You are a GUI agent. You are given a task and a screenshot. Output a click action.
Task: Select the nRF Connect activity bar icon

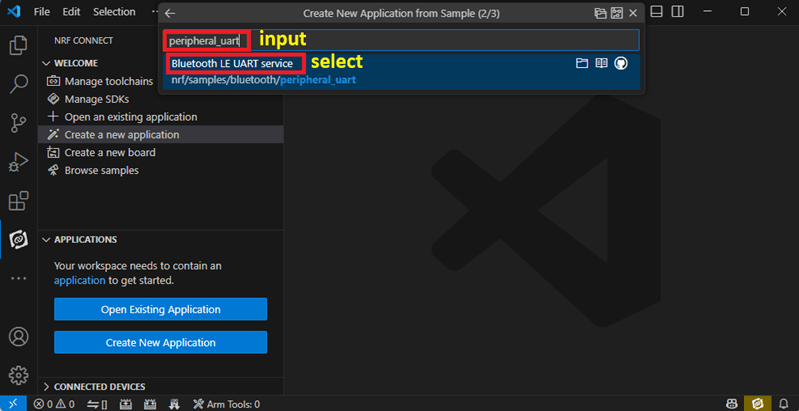pos(18,239)
